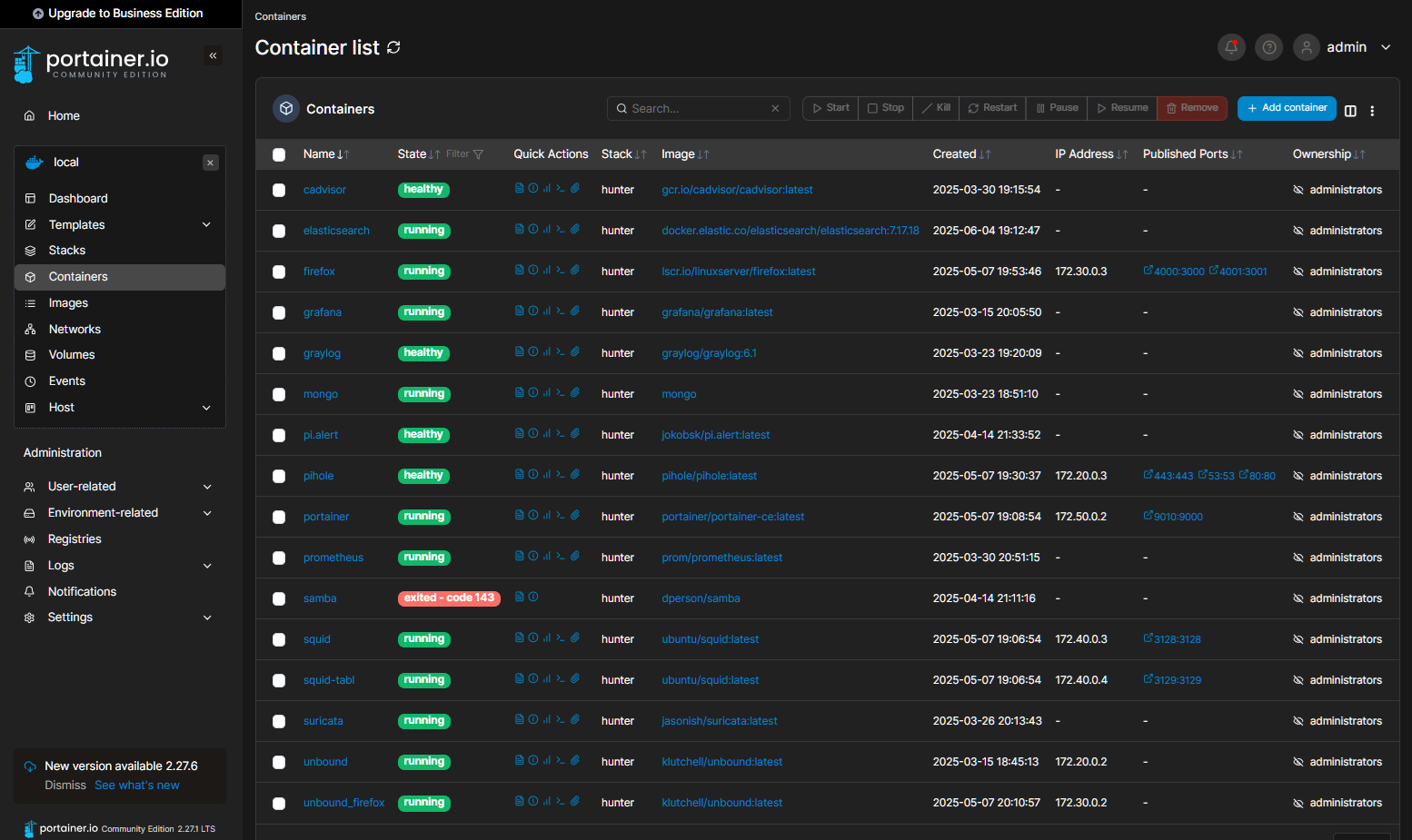Open table settings three-dot menu
Image resolution: width=1412 pixels, height=840 pixels.
tap(1372, 111)
